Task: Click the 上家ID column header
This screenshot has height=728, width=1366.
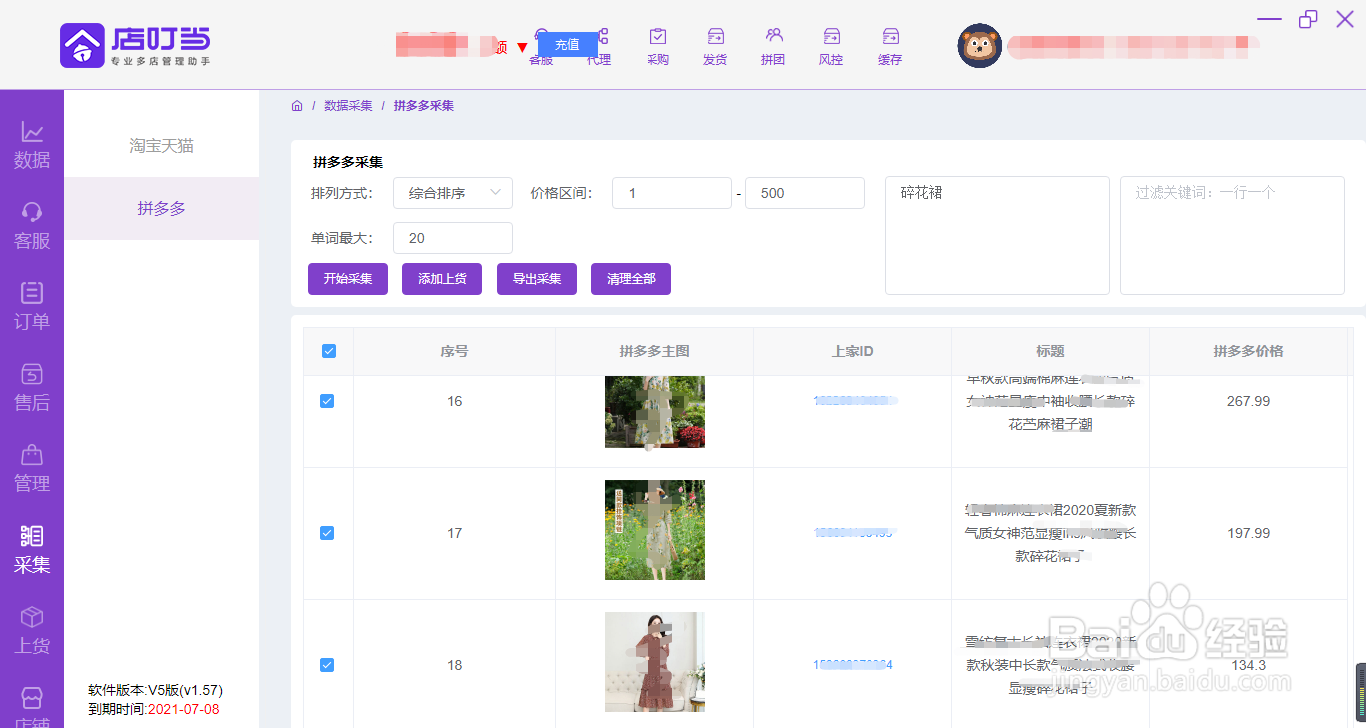Action: click(853, 351)
